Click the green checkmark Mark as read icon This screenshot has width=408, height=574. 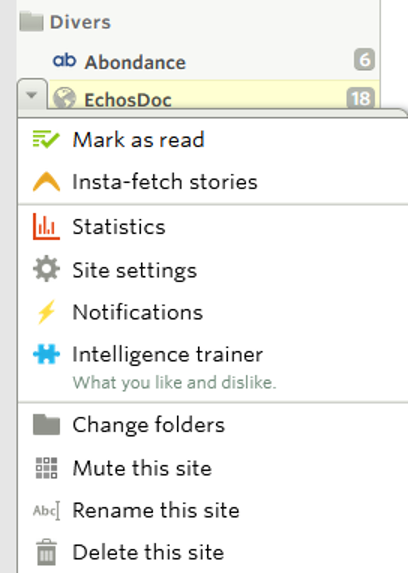pos(46,140)
